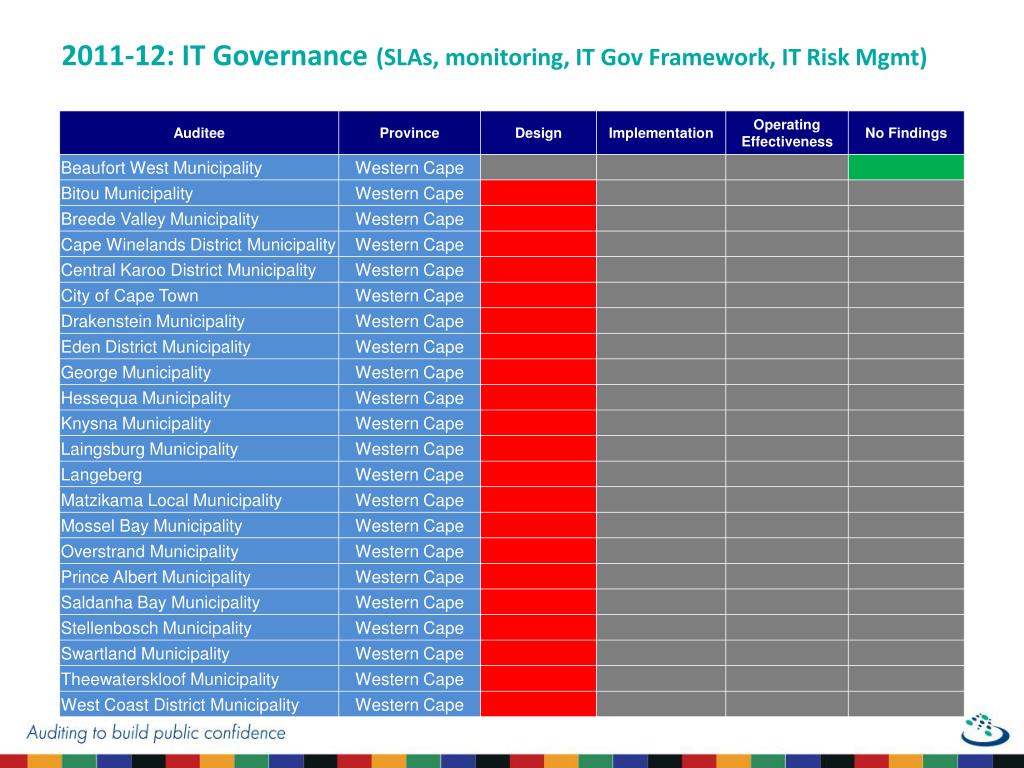This screenshot has height=768, width=1024.
Task: Click the red Design cell for Knysna Municipality
Action: (x=538, y=423)
